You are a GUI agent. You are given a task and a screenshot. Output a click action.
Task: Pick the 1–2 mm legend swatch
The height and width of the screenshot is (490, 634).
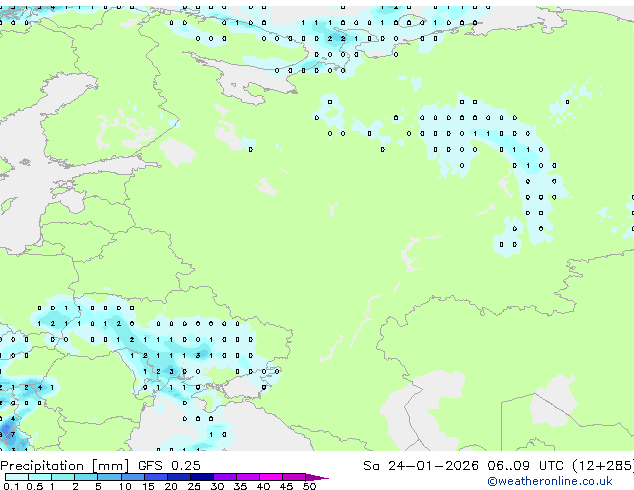(x=63, y=477)
